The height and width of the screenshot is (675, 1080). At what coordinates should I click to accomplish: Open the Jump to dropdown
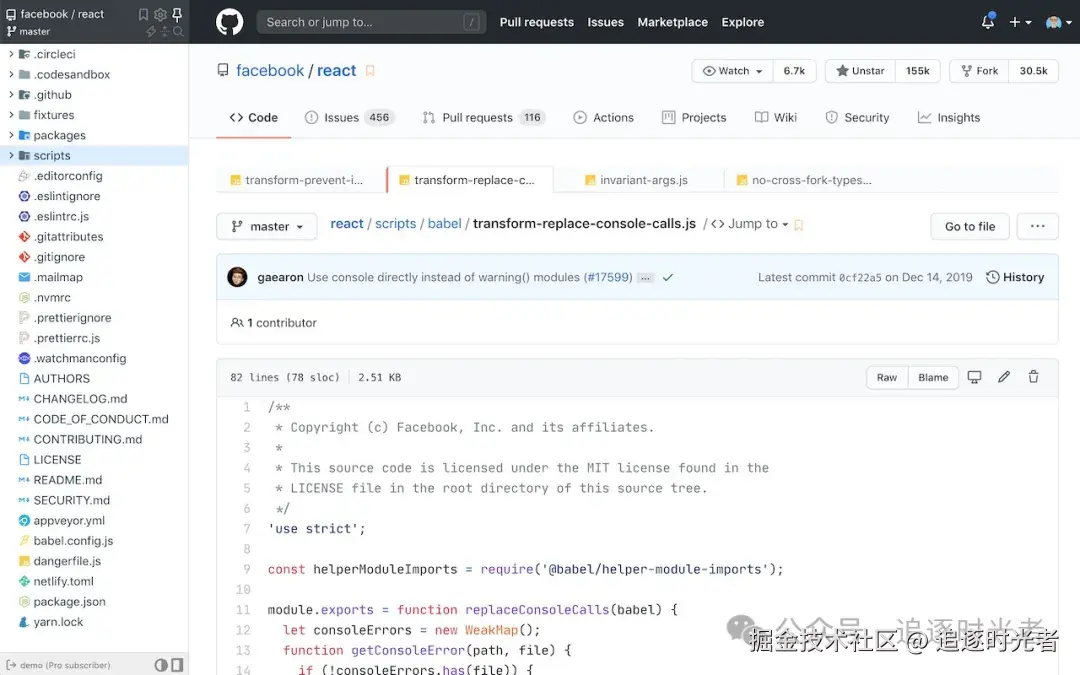(x=750, y=224)
